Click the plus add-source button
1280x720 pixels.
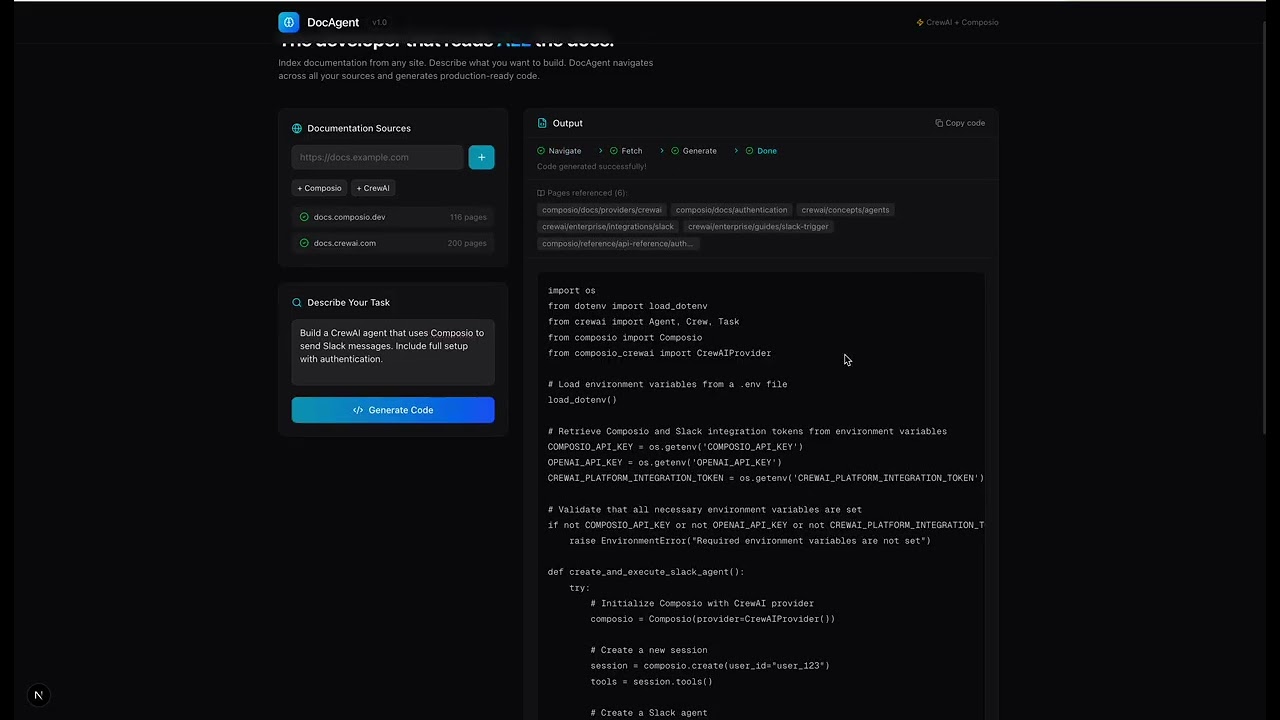tap(481, 157)
